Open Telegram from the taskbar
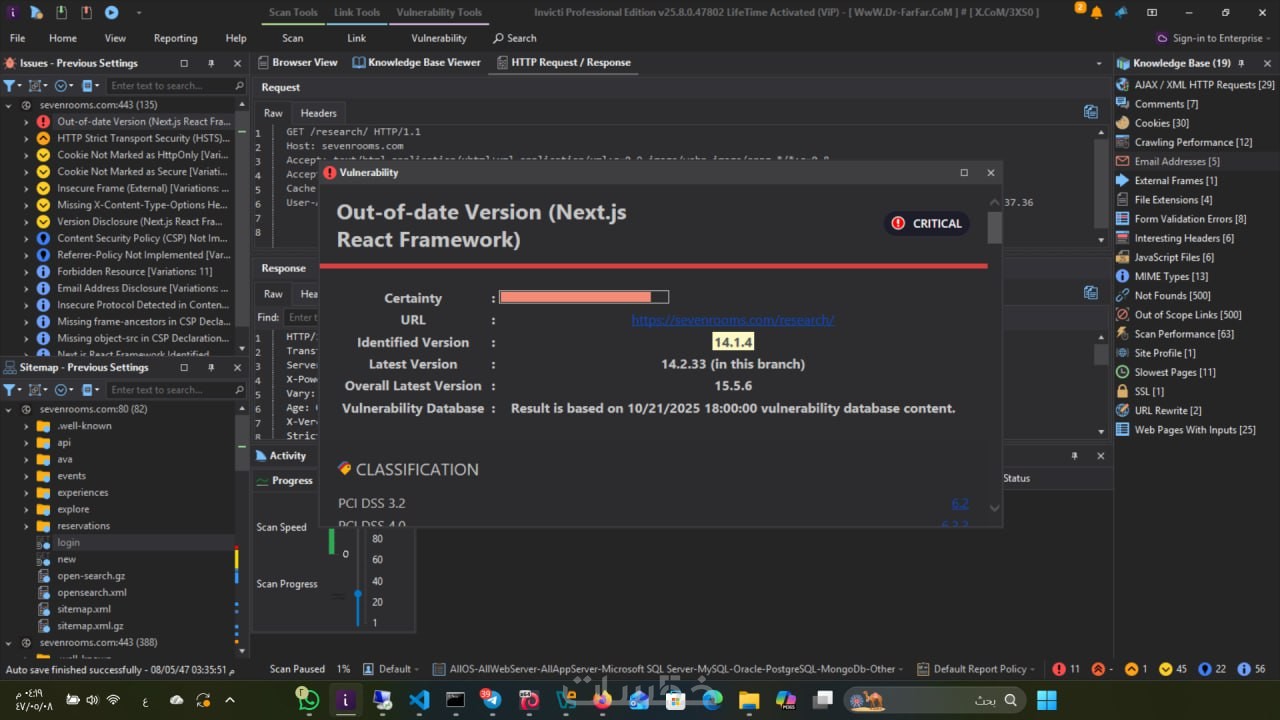 pyautogui.click(x=492, y=700)
